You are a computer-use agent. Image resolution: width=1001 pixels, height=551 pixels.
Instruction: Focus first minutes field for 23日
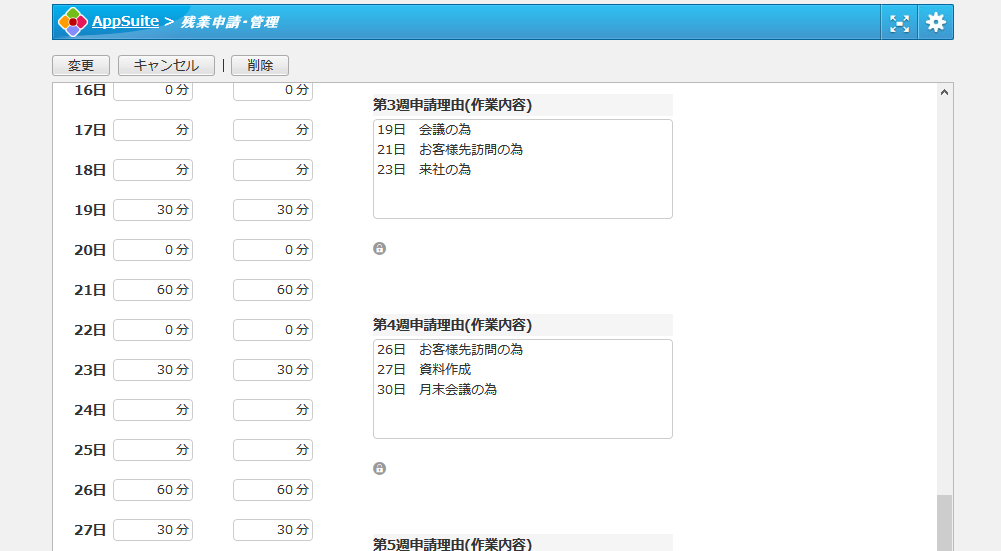click(152, 370)
